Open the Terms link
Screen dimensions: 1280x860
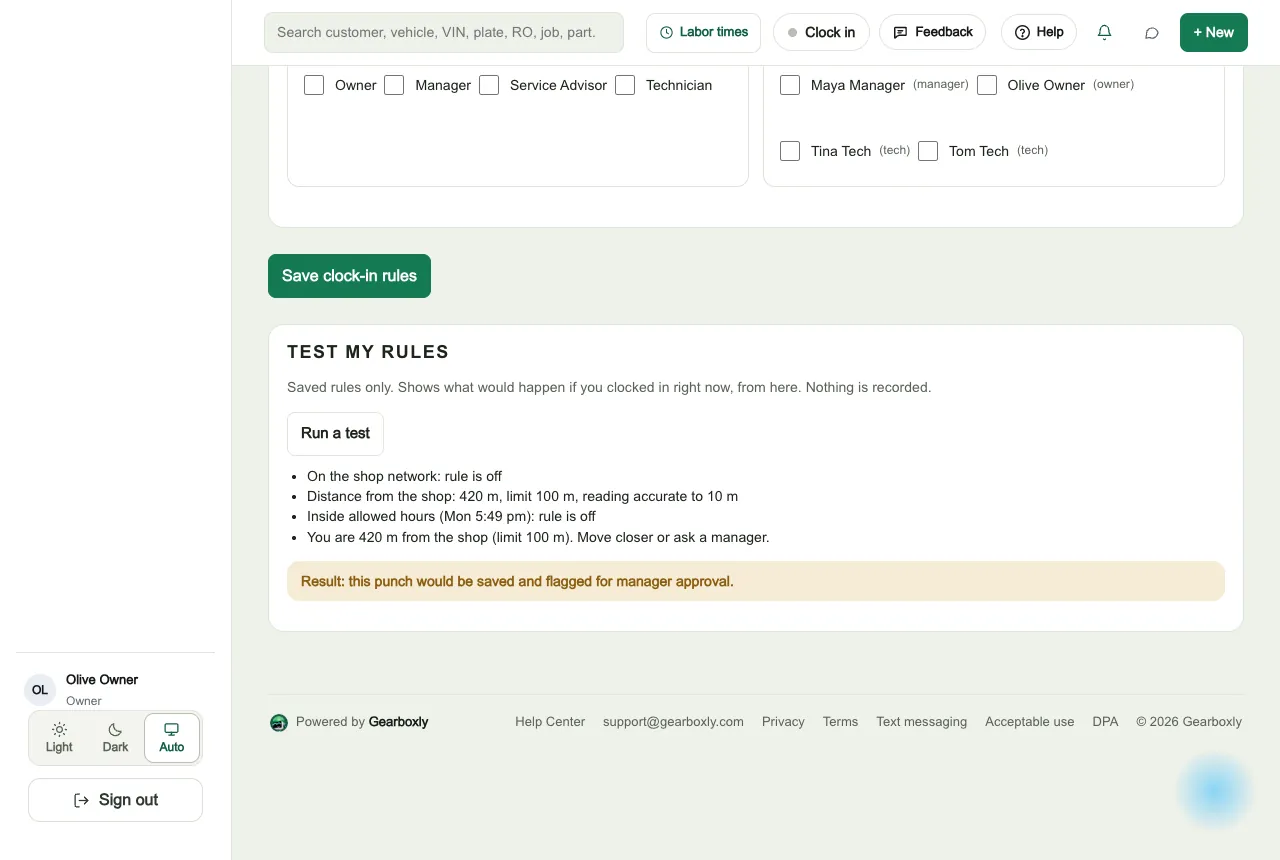pos(840,722)
